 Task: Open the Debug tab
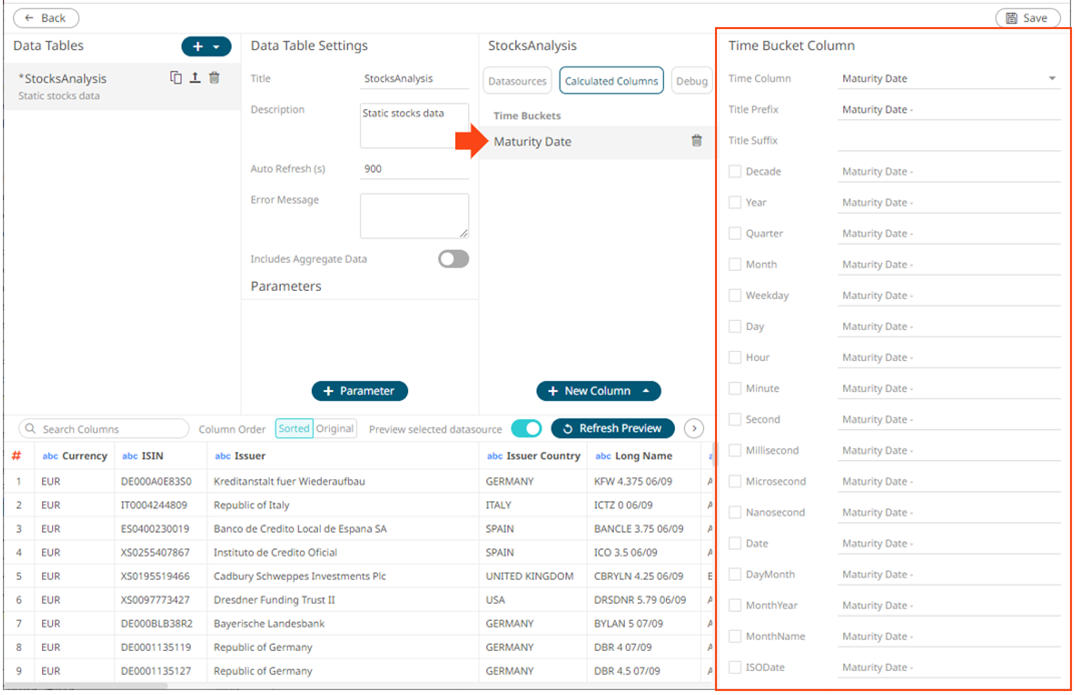coord(691,81)
